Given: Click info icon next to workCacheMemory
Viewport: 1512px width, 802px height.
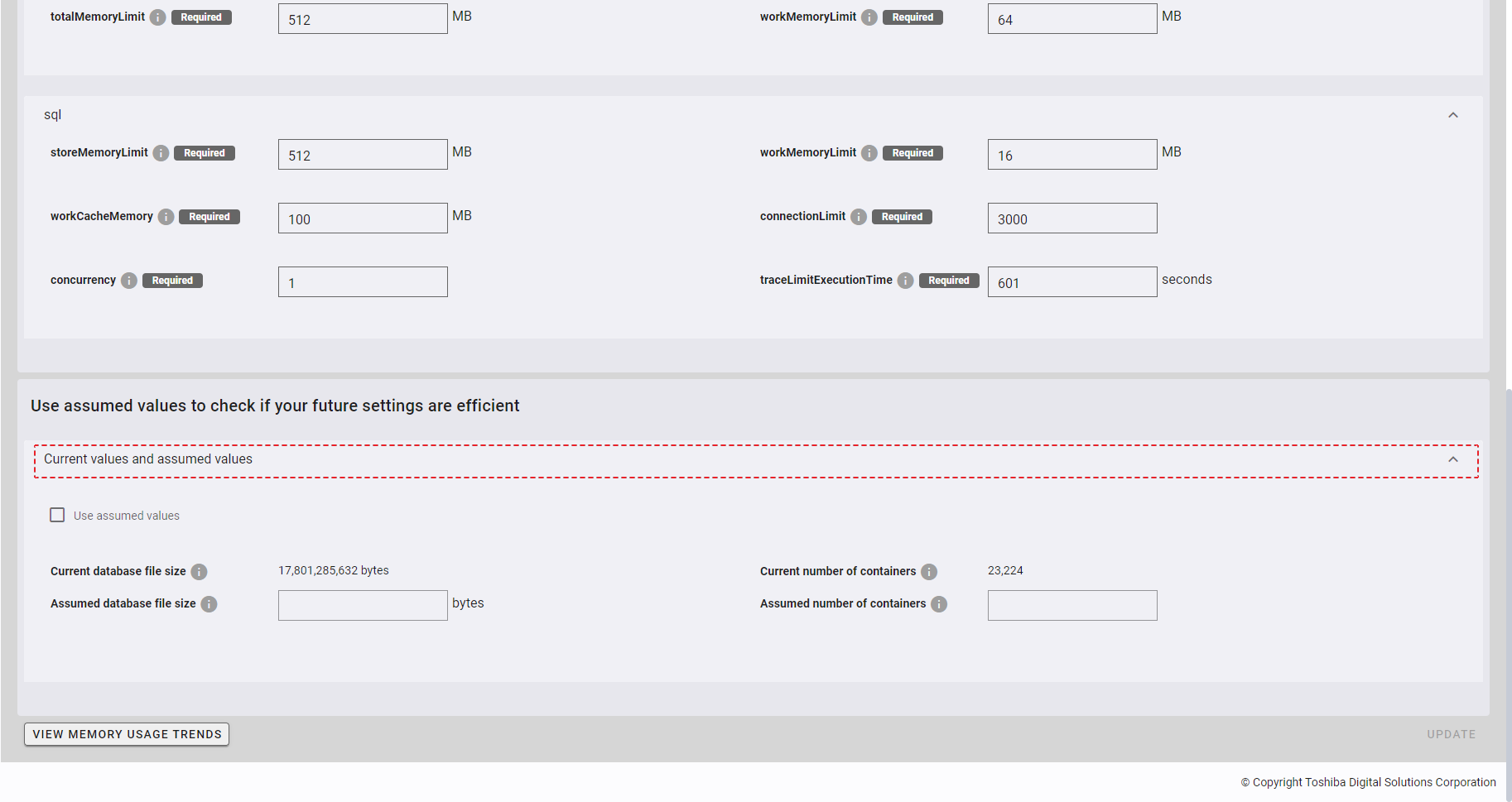Looking at the screenshot, I should click(x=166, y=217).
